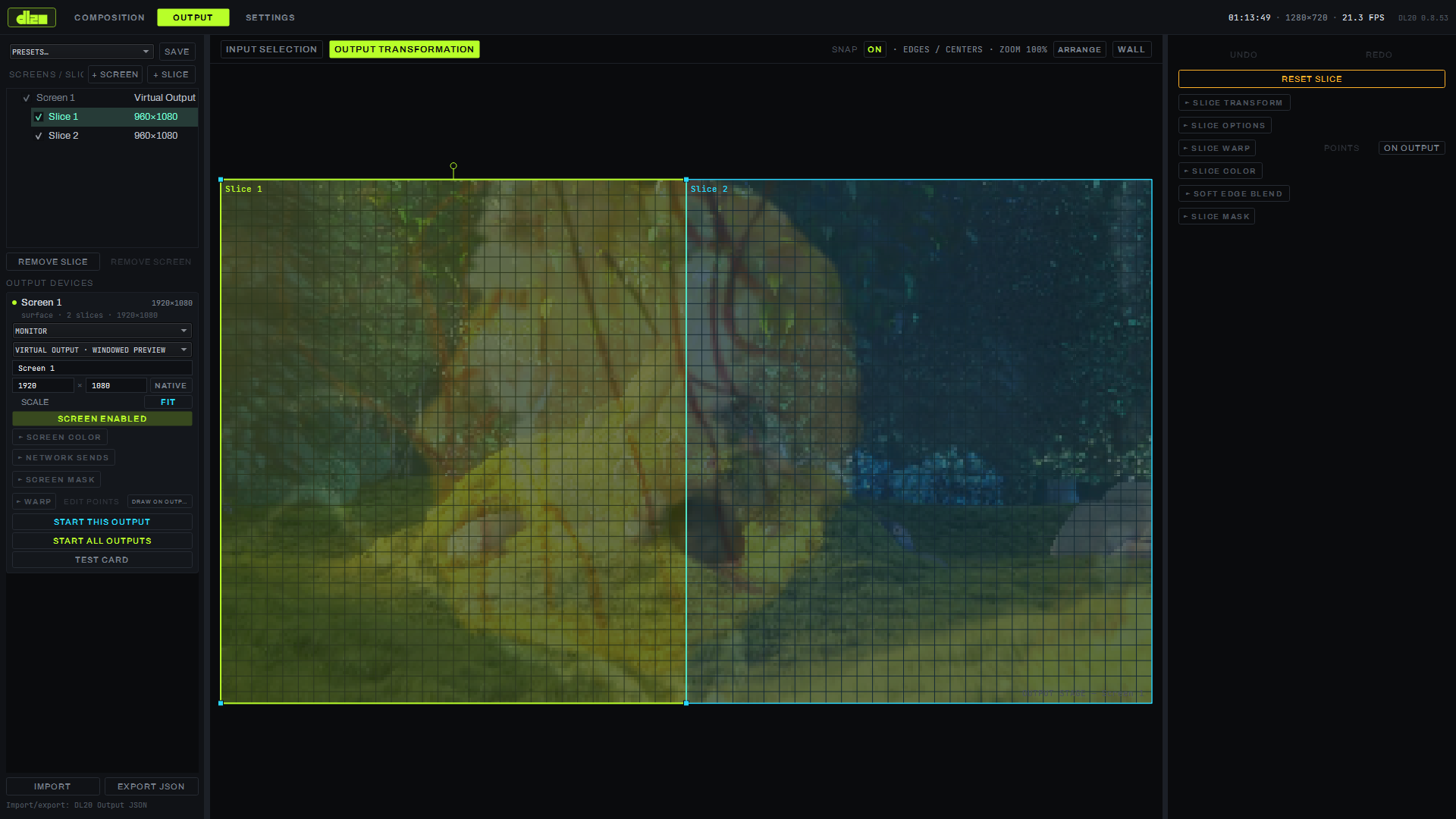1456x819 pixels.
Task: Select the slice rotation handle circle
Action: 453,166
